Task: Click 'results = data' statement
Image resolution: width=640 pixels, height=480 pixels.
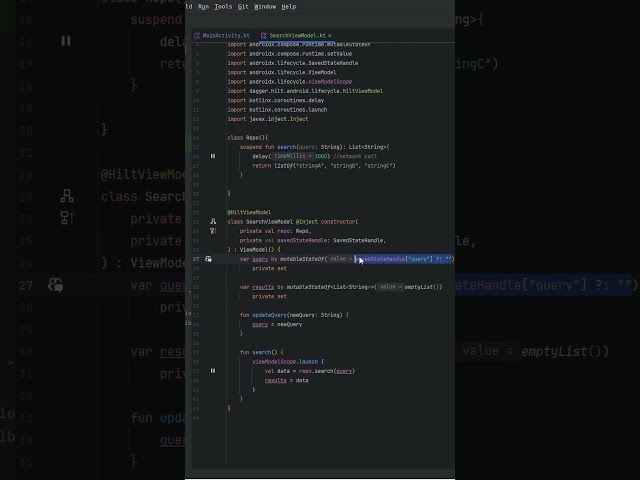Action: pyautogui.click(x=287, y=380)
